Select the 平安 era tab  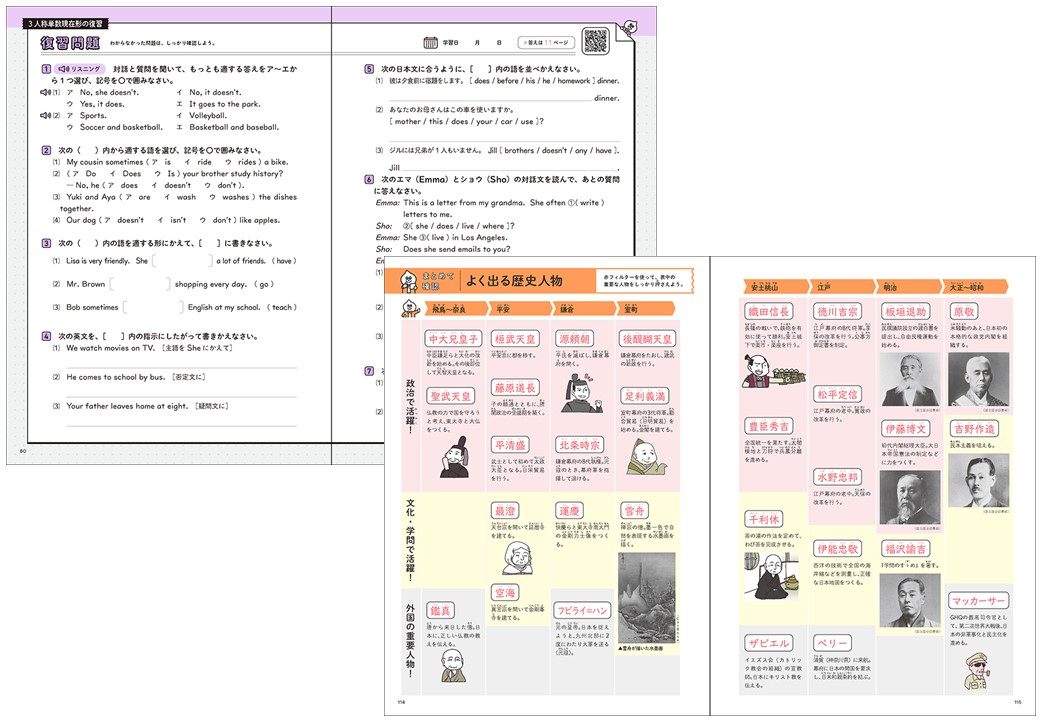[519, 308]
